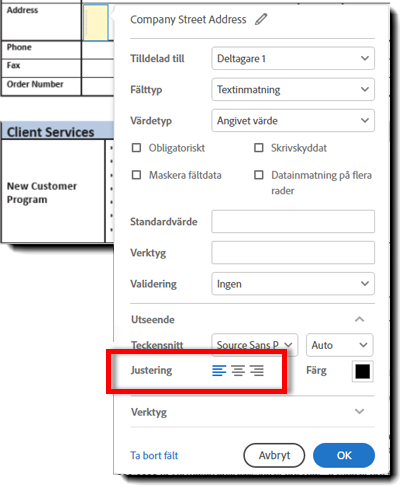Viewport: 400px width, 486px height.
Task: Open the Värdetyp dropdown
Action: [x=293, y=120]
